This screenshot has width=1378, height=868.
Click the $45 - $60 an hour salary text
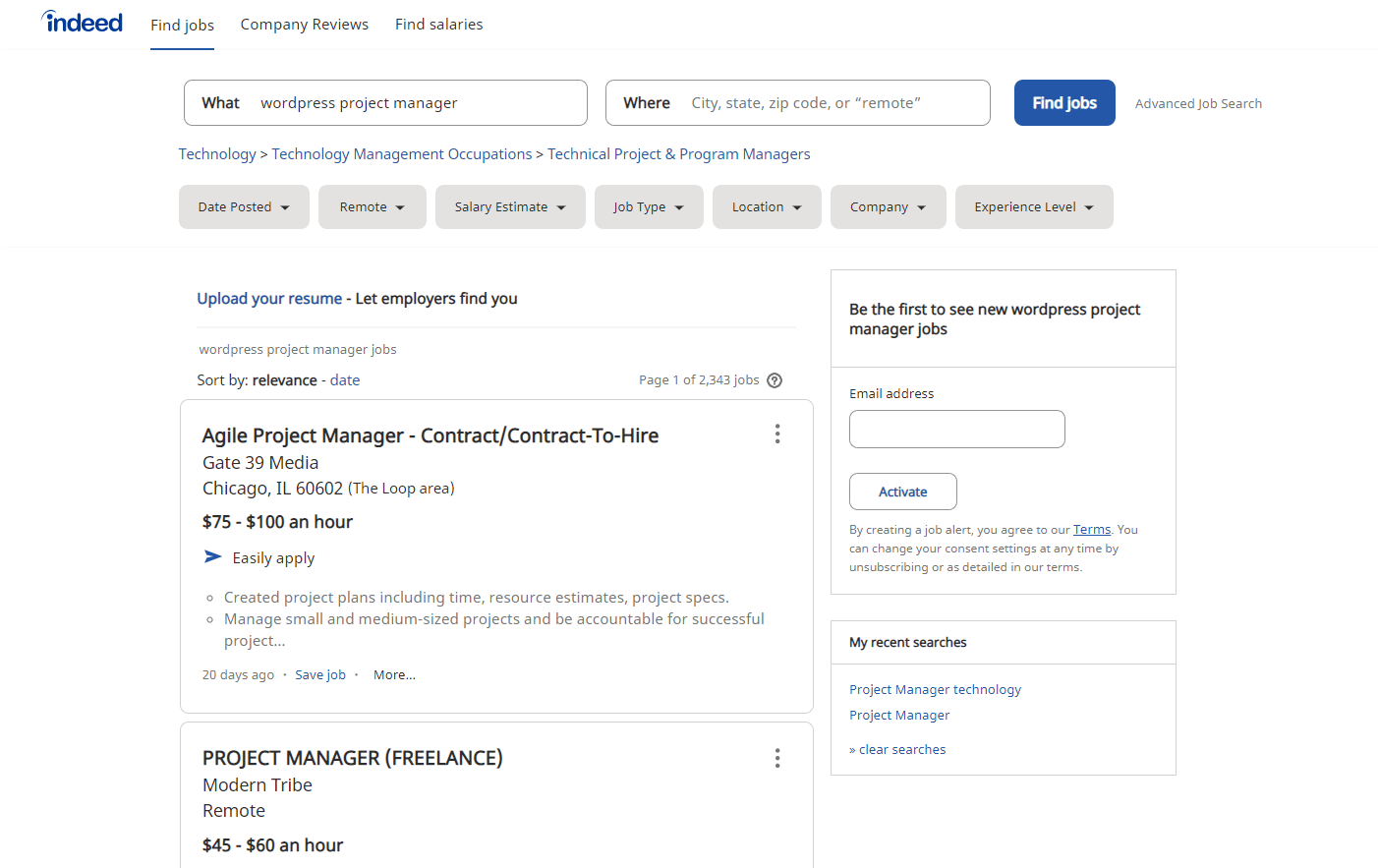(273, 845)
